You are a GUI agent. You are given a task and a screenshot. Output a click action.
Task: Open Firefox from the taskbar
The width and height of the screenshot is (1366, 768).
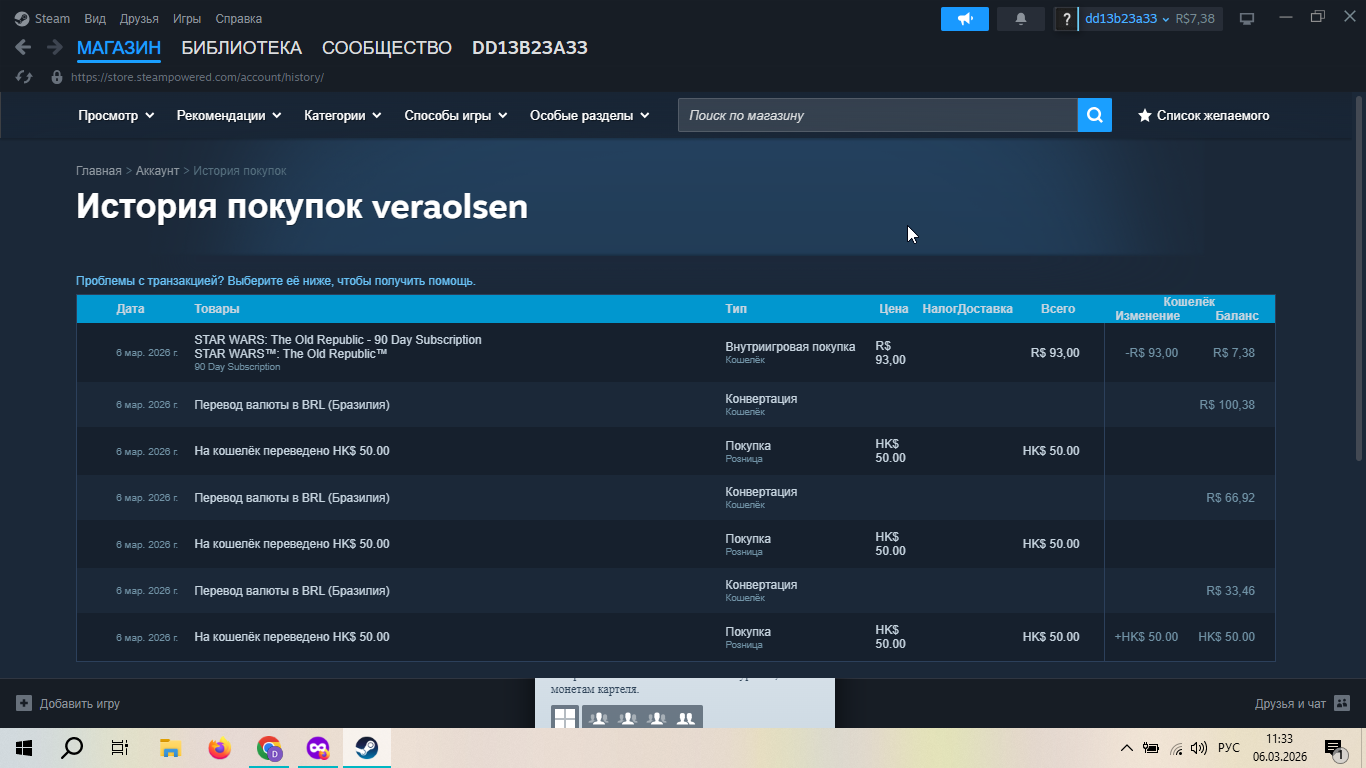pyautogui.click(x=219, y=748)
